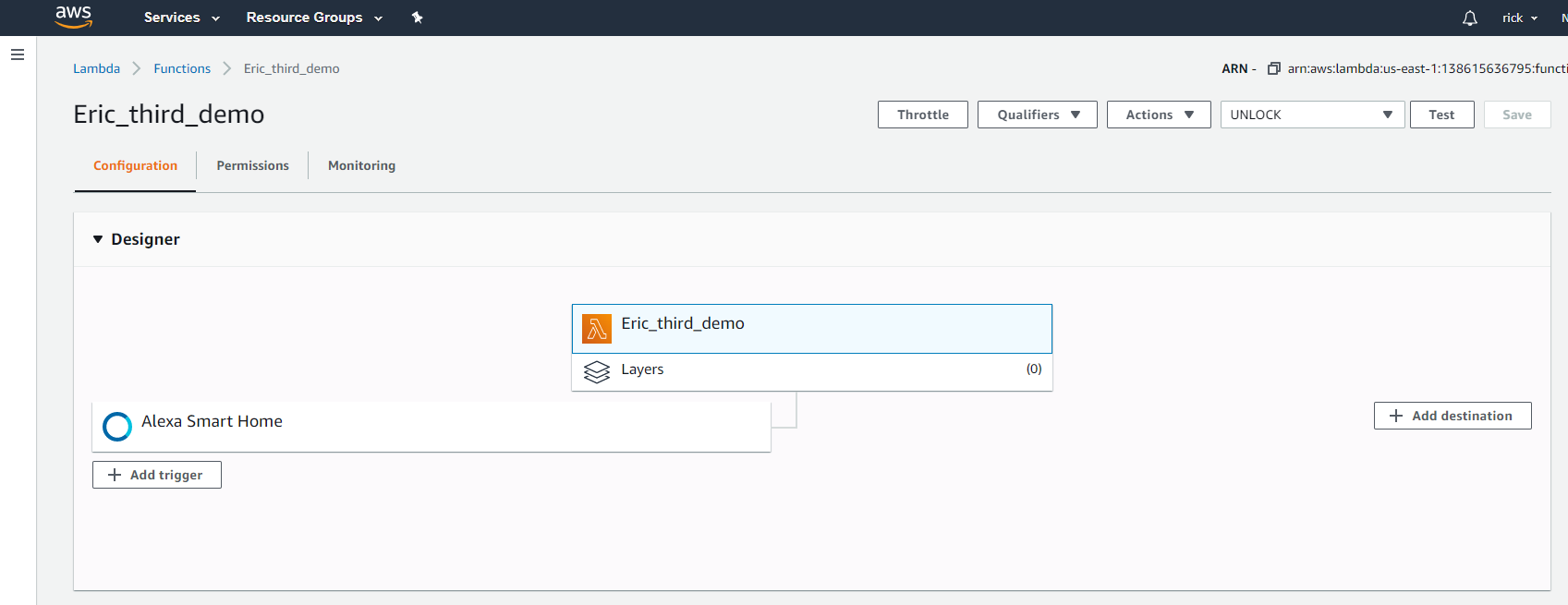Image resolution: width=1568 pixels, height=605 pixels.
Task: Copy the function ARN with copy icon
Action: click(1273, 68)
